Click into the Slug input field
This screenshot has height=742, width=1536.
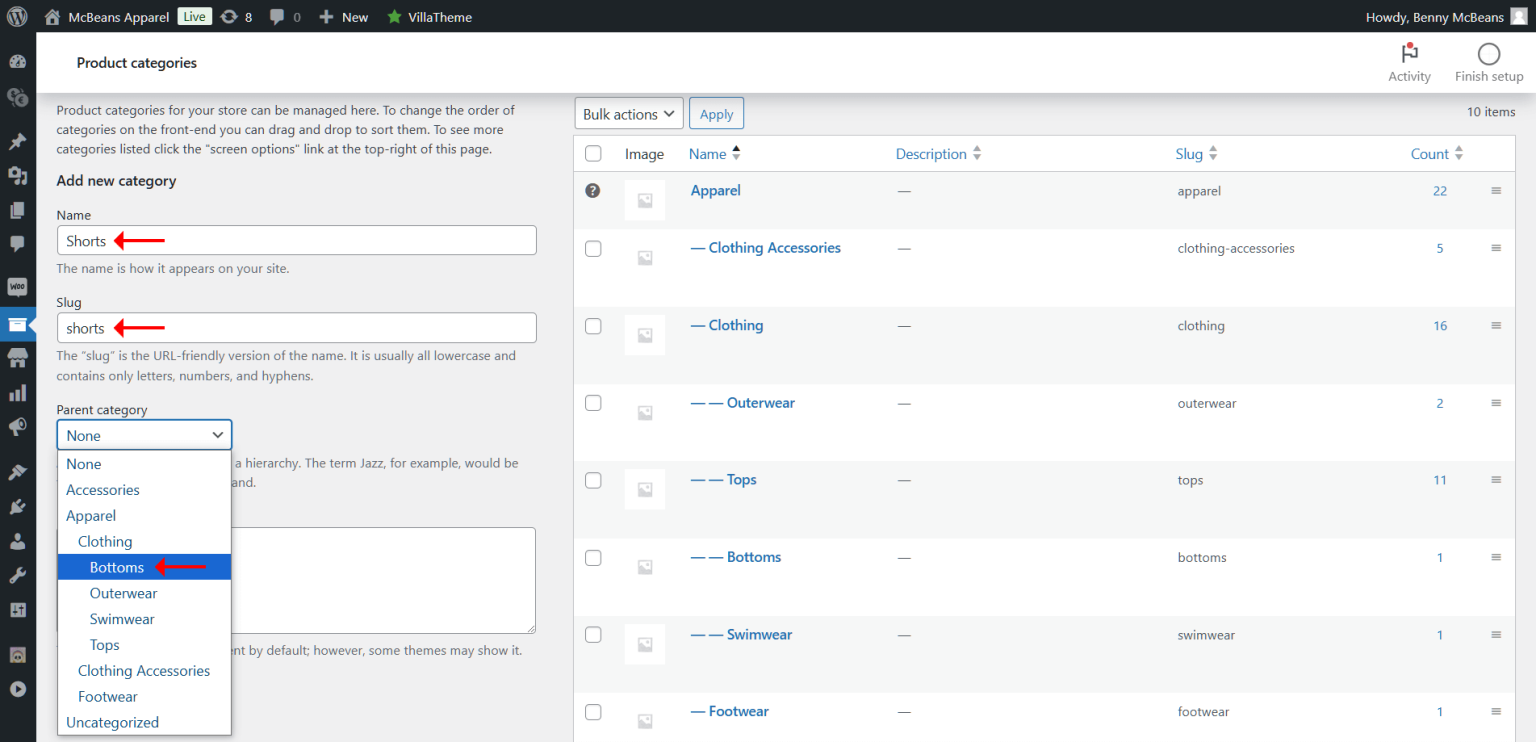coord(297,328)
